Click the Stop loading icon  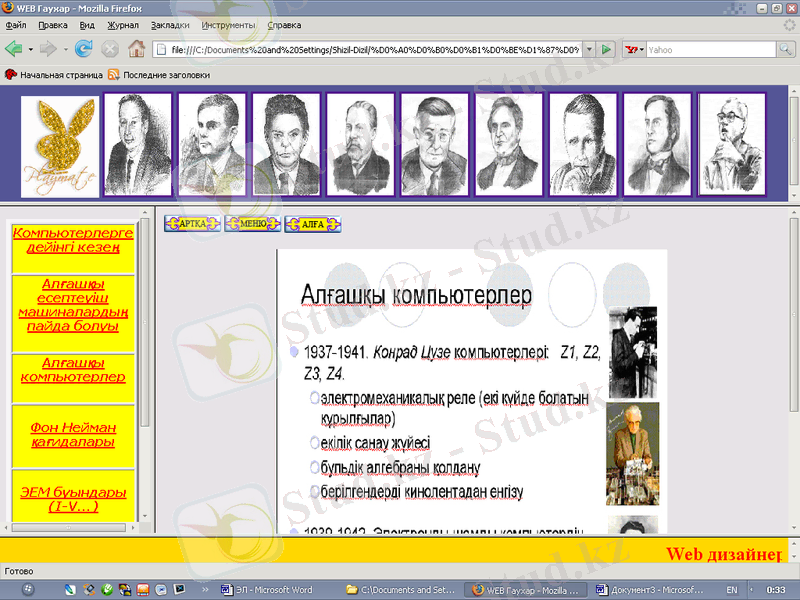[110, 48]
